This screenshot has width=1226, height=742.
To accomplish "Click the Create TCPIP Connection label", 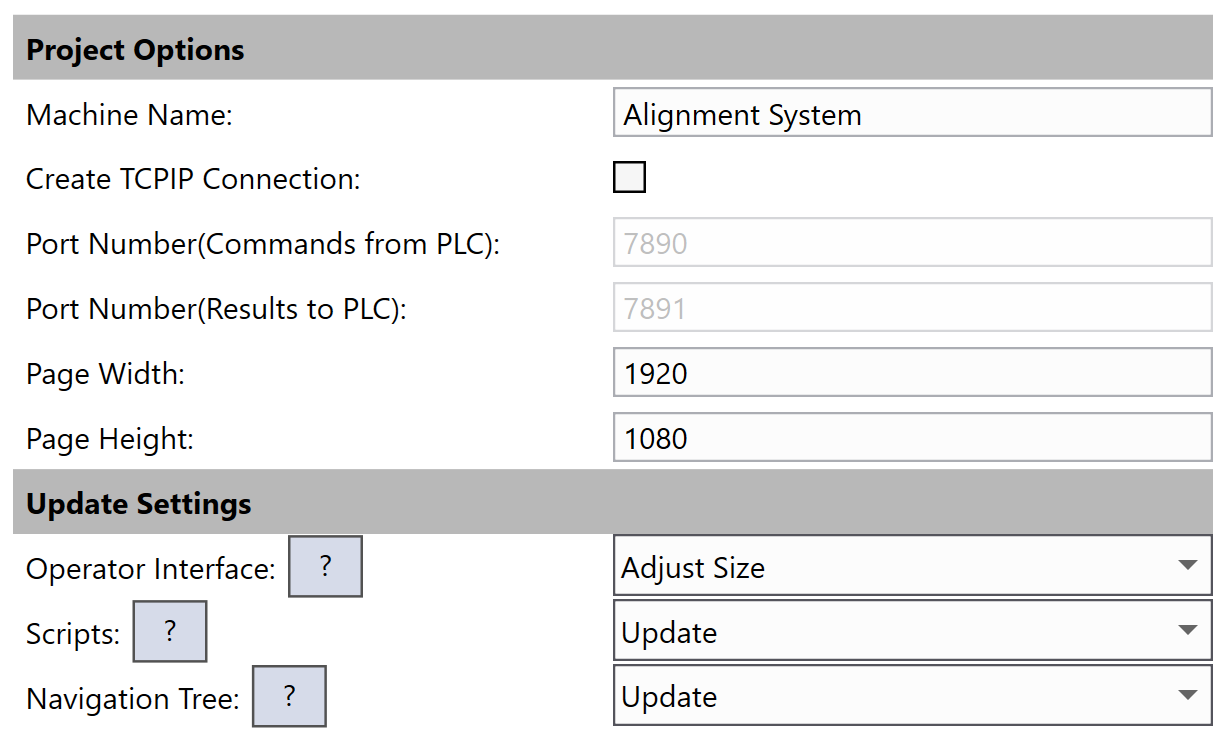I will [x=192, y=179].
